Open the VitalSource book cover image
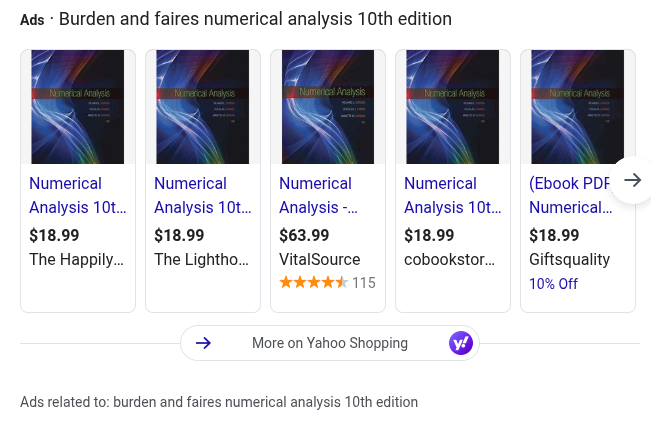Image resolution: width=651 pixels, height=429 pixels. pyautogui.click(x=328, y=107)
